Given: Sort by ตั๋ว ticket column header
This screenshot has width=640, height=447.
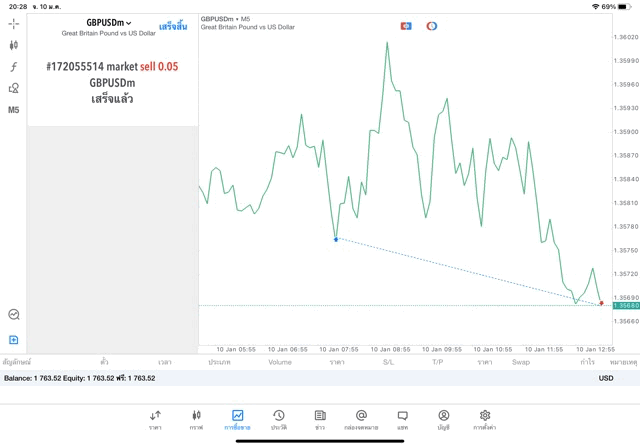Looking at the screenshot, I should tap(104, 362).
